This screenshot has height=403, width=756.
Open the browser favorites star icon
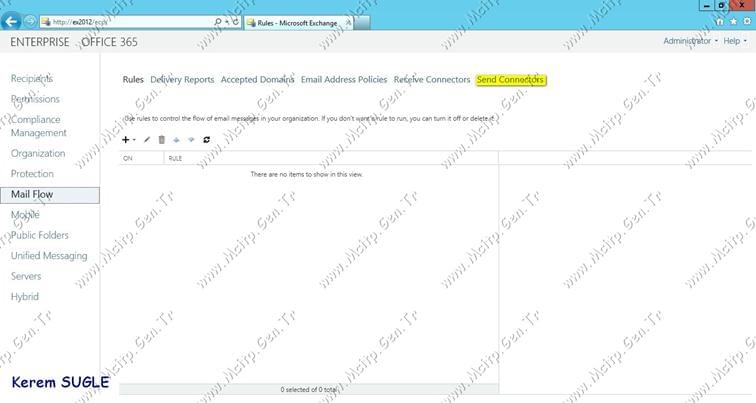(x=733, y=22)
